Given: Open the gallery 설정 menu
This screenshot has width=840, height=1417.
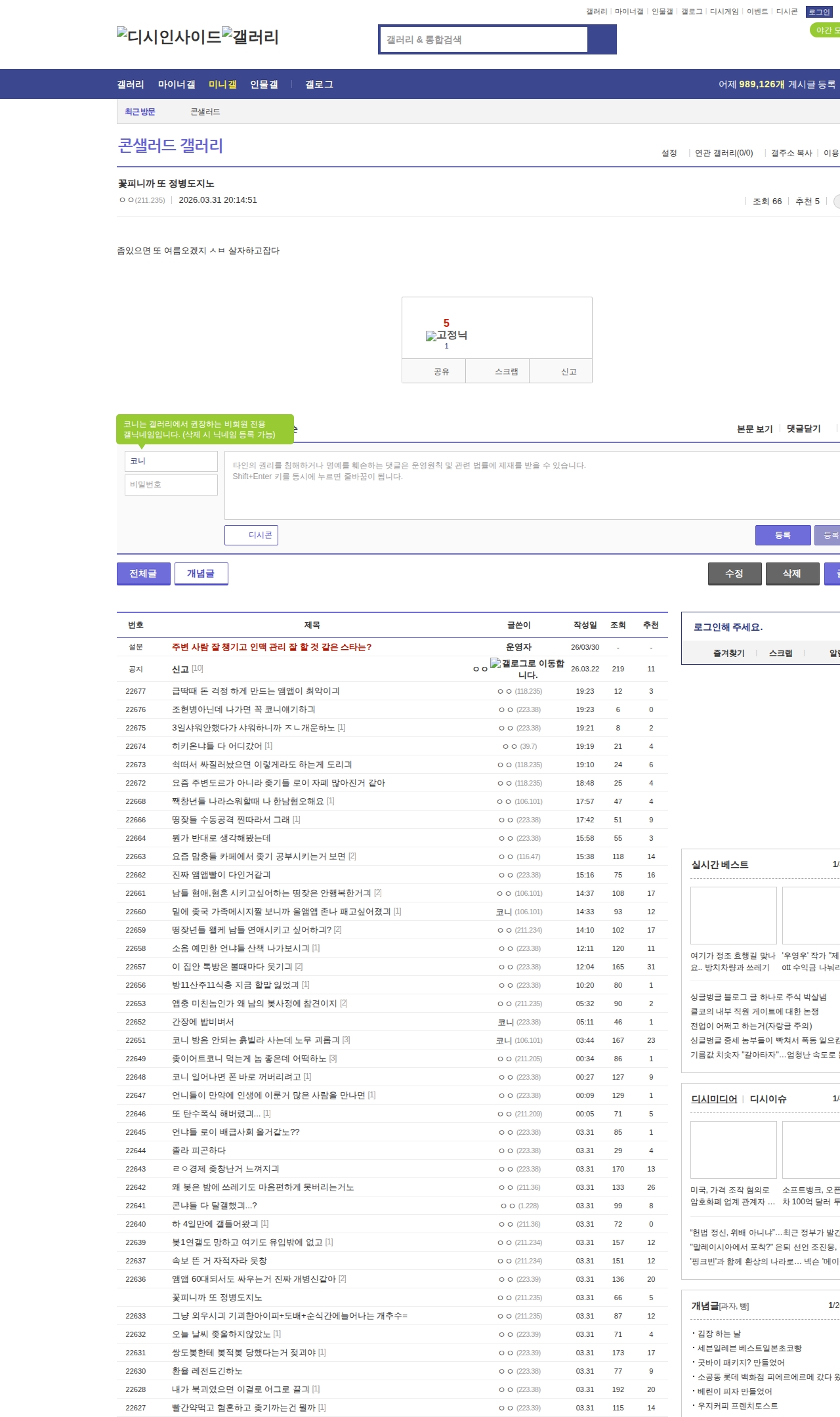Looking at the screenshot, I should 669,153.
